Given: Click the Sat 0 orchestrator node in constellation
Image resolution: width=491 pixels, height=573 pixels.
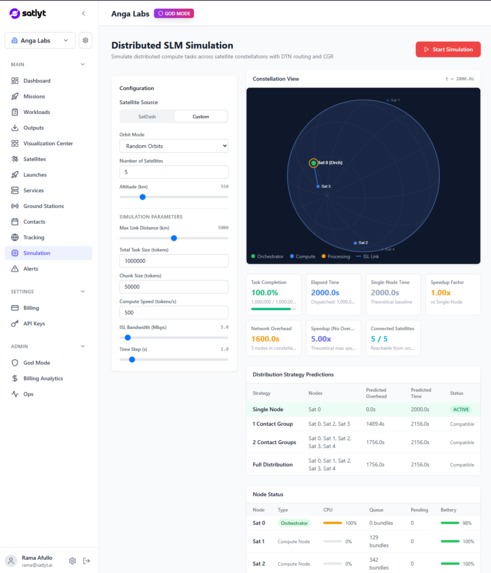Looking at the screenshot, I should pyautogui.click(x=313, y=163).
